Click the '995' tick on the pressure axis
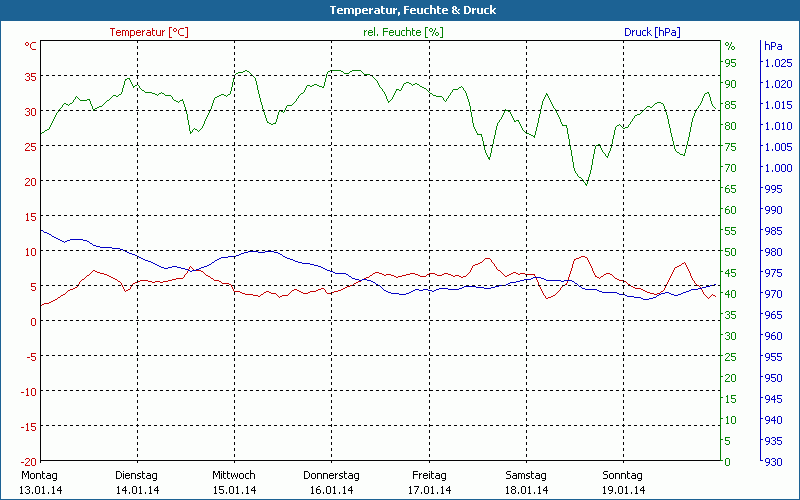Image resolution: width=800 pixels, height=500 pixels. (773, 189)
